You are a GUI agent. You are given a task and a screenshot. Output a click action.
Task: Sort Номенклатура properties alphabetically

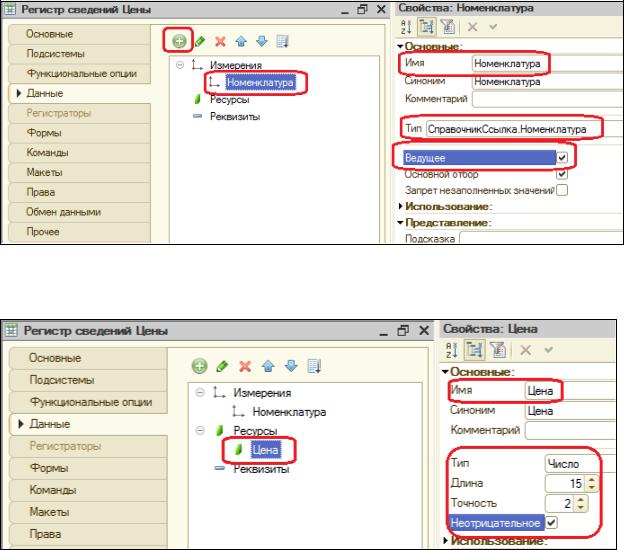406,27
